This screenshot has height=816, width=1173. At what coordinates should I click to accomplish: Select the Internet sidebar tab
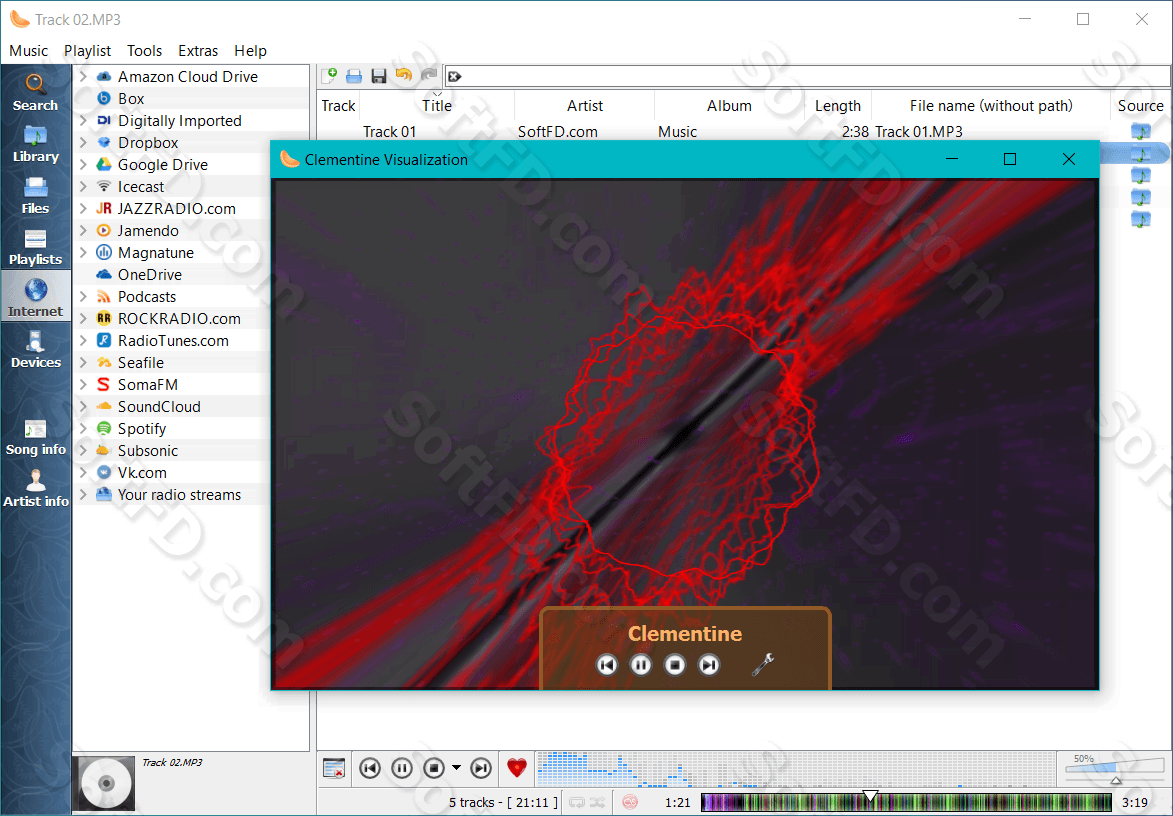(35, 296)
